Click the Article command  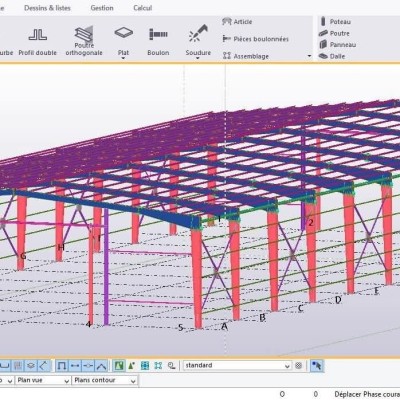(237, 22)
